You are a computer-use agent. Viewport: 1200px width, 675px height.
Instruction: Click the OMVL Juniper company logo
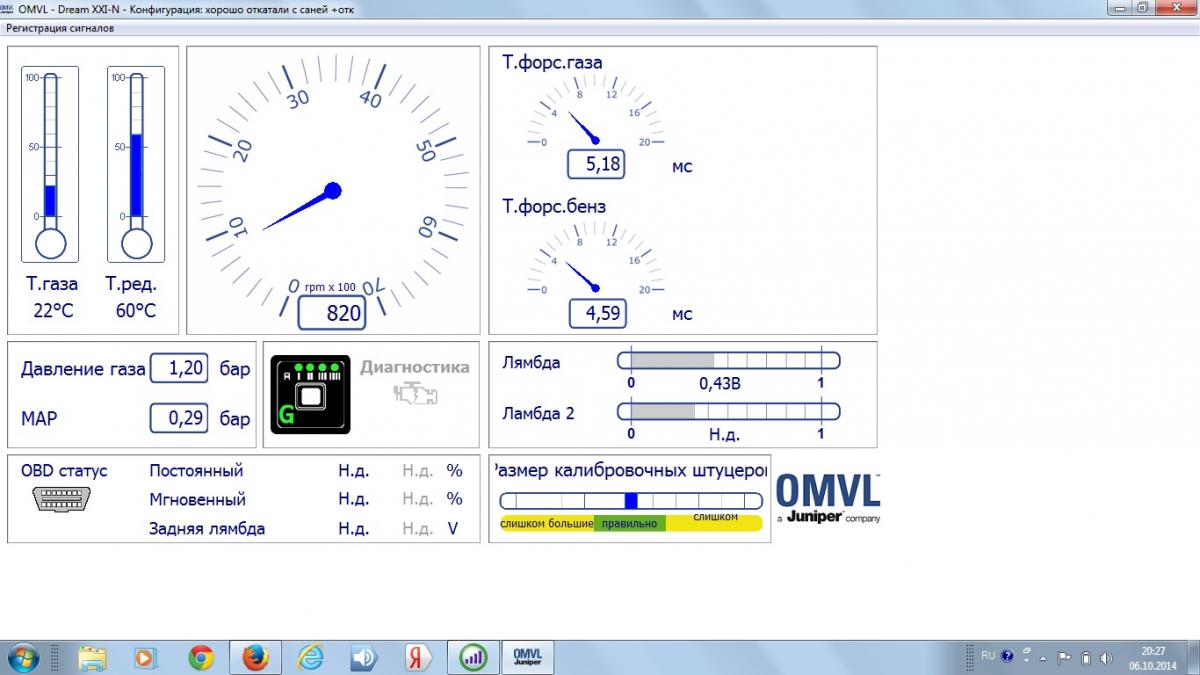pyautogui.click(x=827, y=497)
